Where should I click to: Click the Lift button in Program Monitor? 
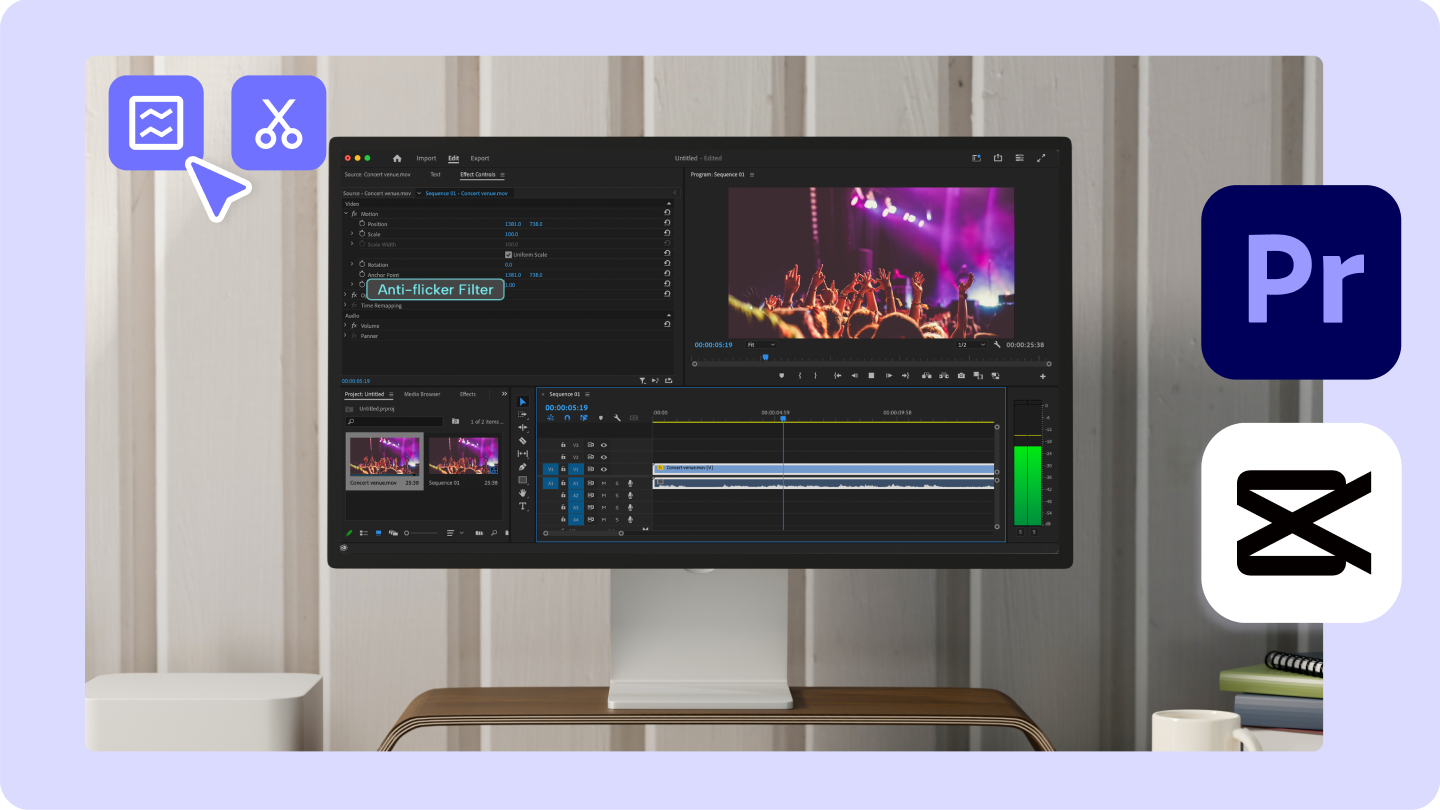coord(927,376)
